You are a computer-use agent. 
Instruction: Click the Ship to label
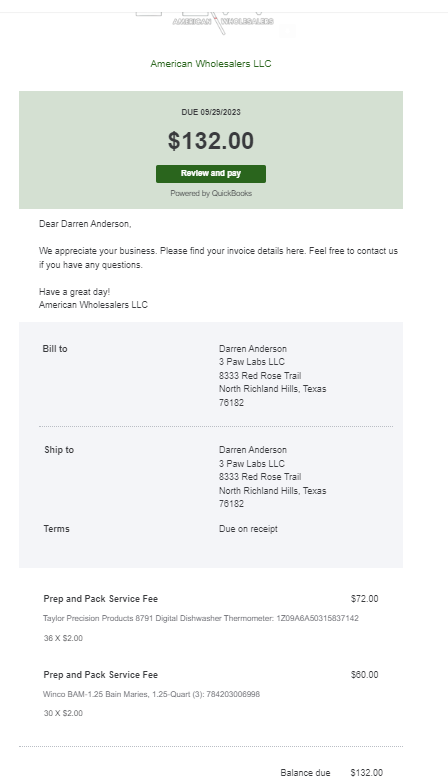click(x=59, y=450)
